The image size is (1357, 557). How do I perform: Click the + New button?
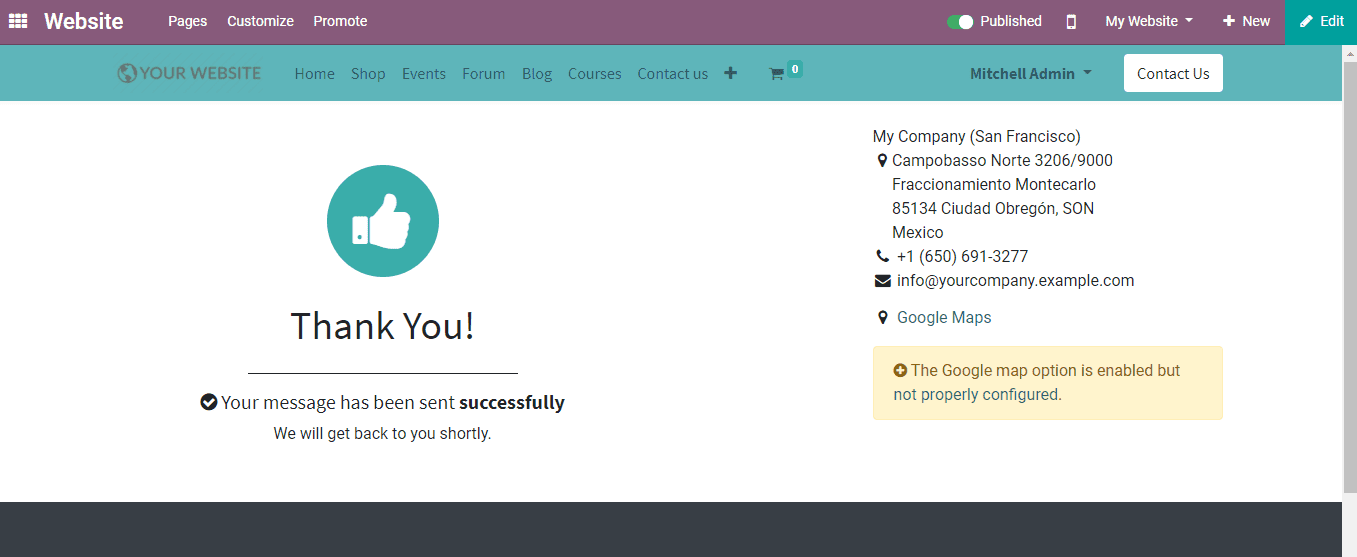pos(1246,21)
